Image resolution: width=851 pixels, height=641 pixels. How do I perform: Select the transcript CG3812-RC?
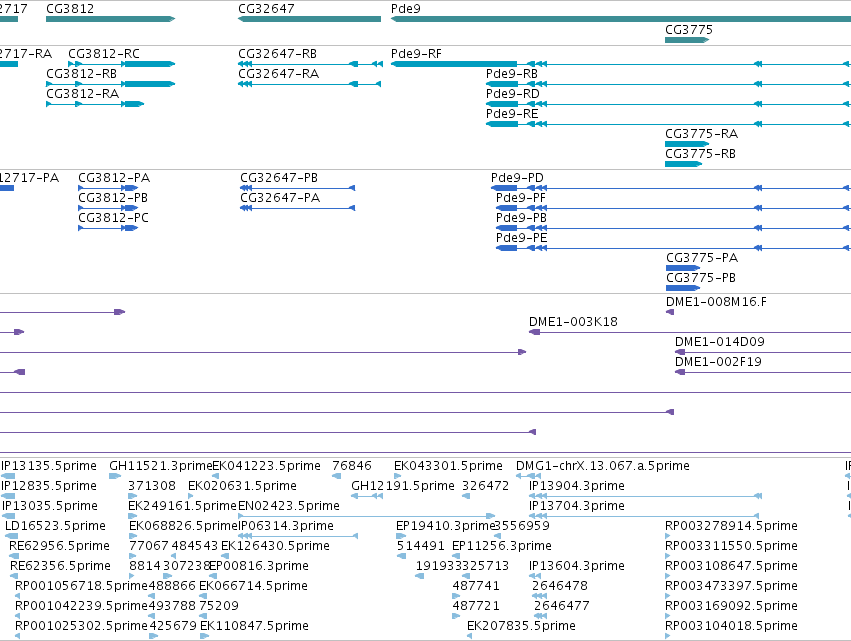104,54
